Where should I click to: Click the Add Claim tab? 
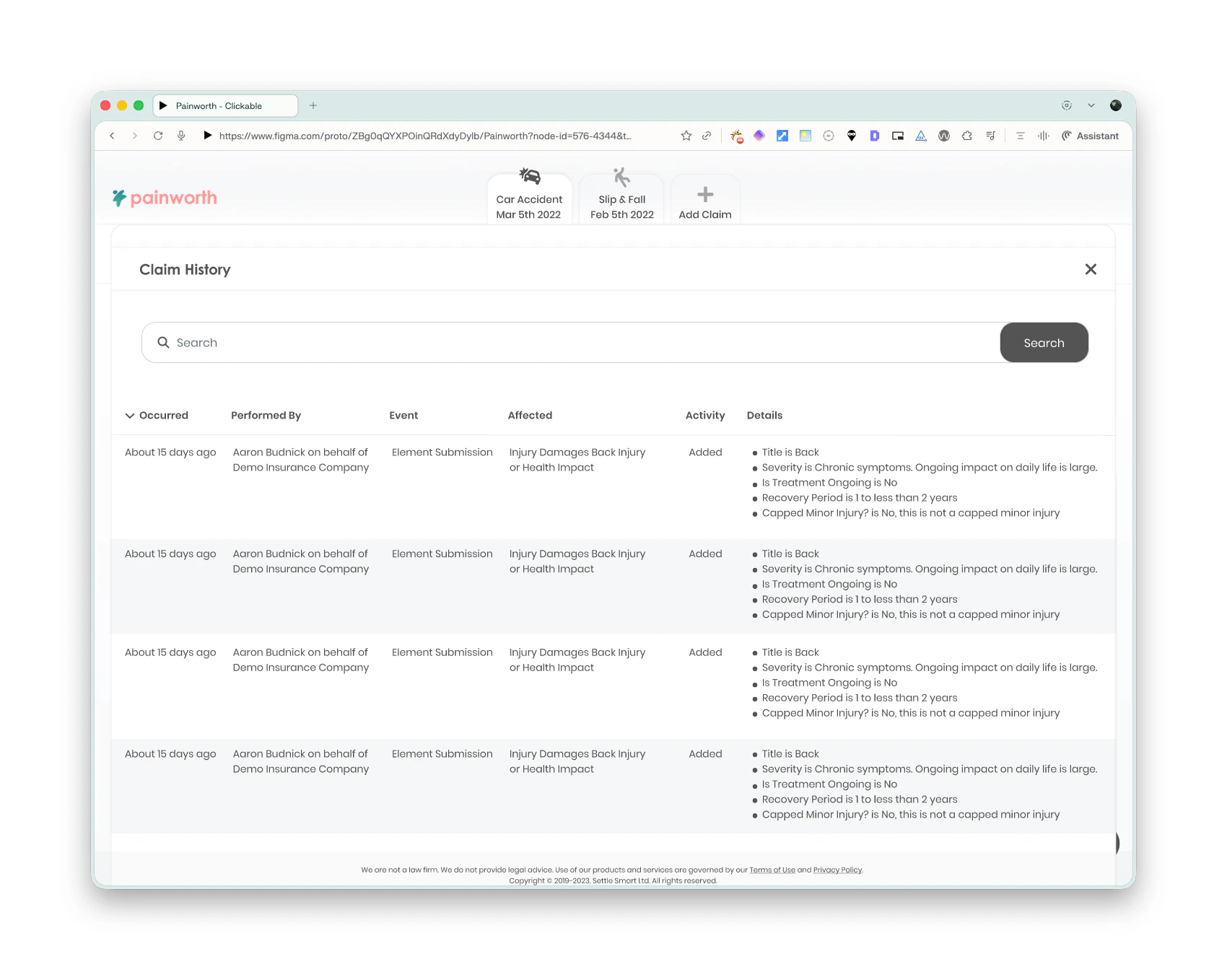tap(705, 198)
